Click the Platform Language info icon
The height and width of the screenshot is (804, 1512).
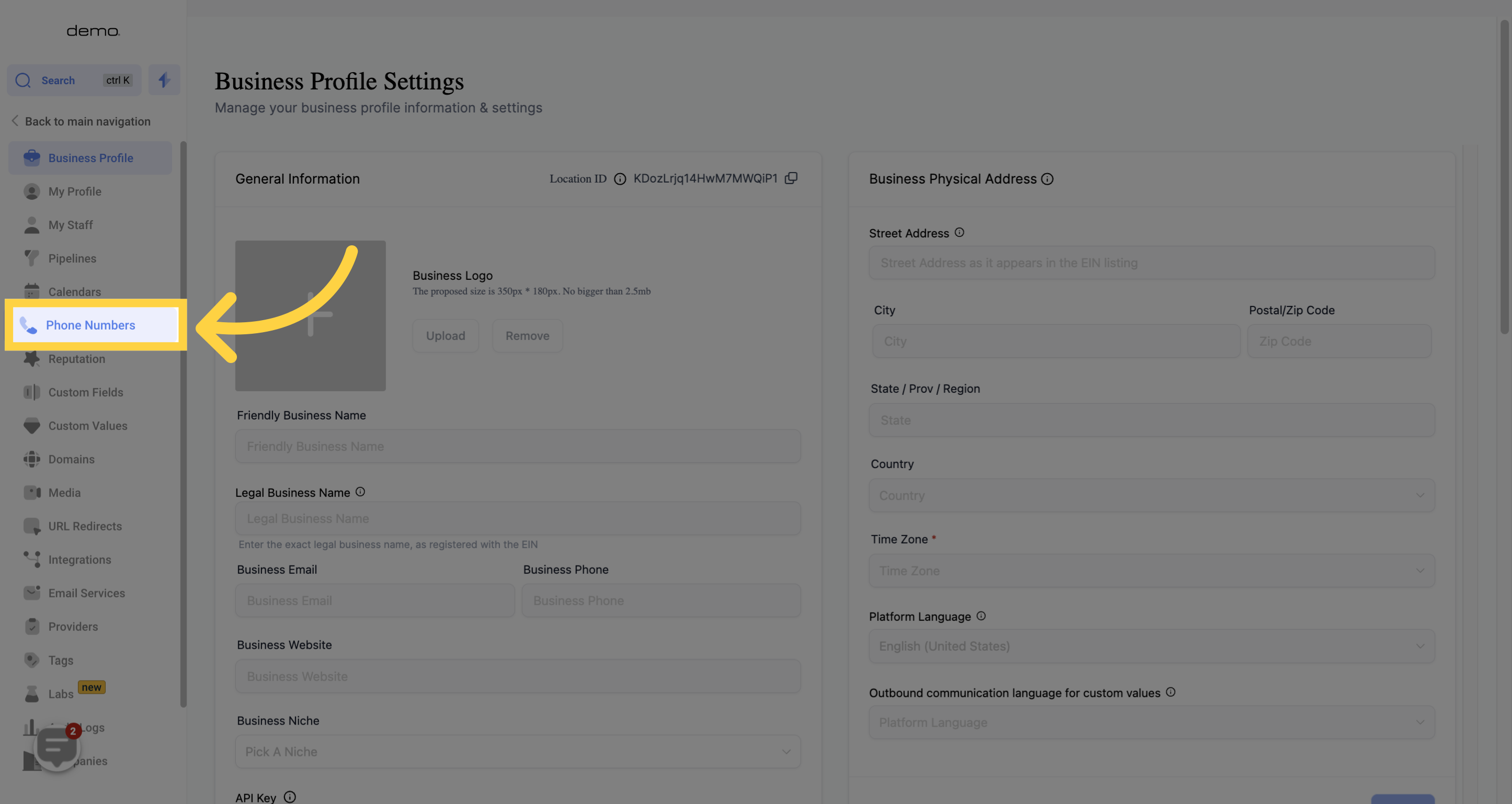(981, 616)
